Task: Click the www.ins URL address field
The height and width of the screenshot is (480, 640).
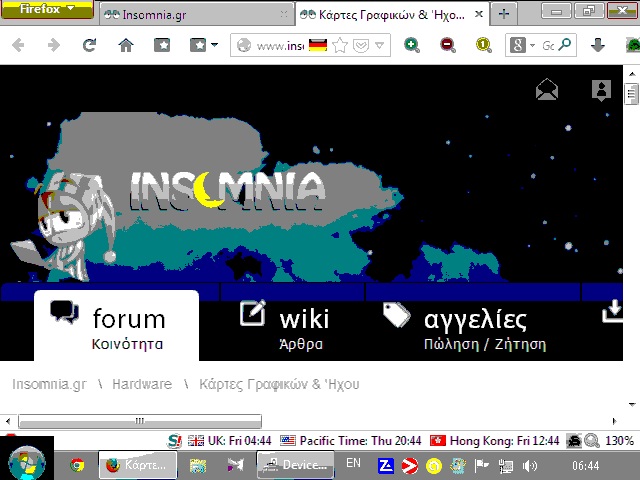Action: coord(280,45)
